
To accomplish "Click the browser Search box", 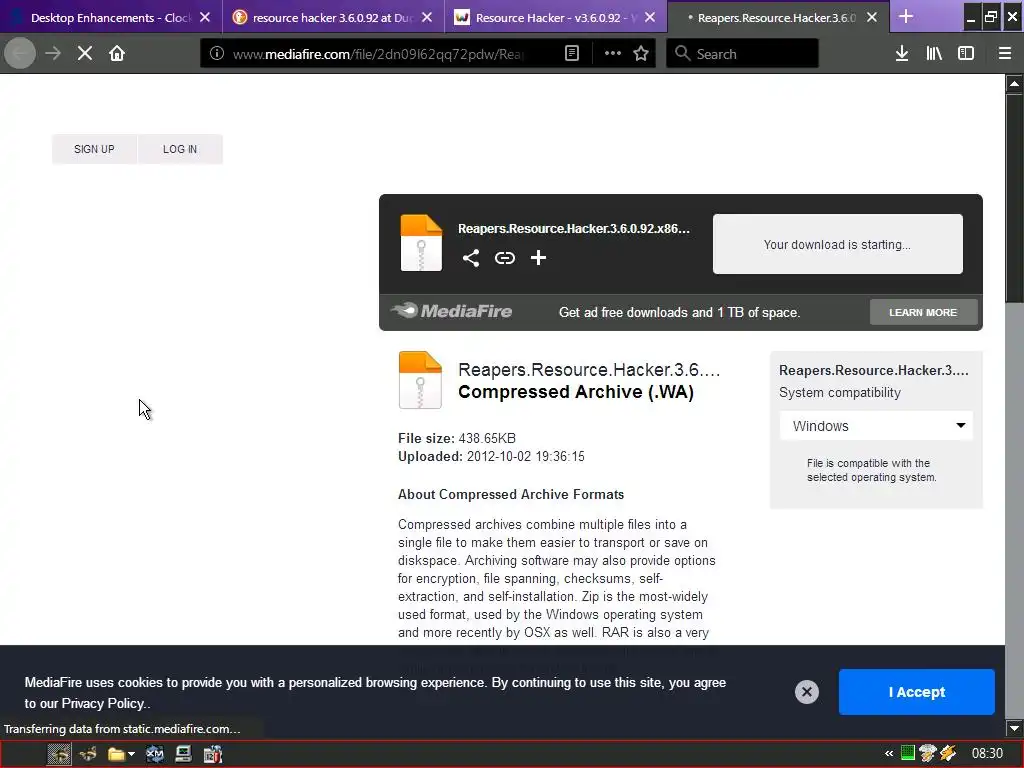I will click(x=743, y=54).
